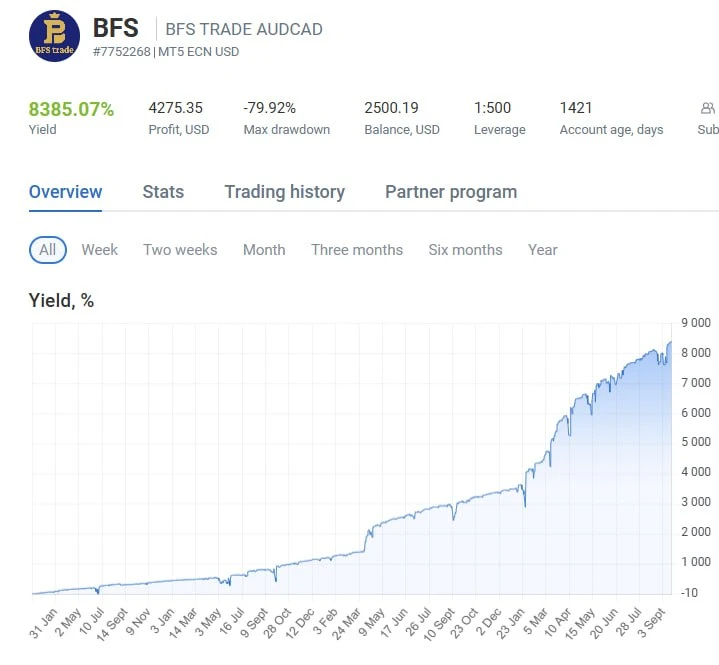719x665 pixels.
Task: Click the 4275.35 profit value
Action: [176, 108]
